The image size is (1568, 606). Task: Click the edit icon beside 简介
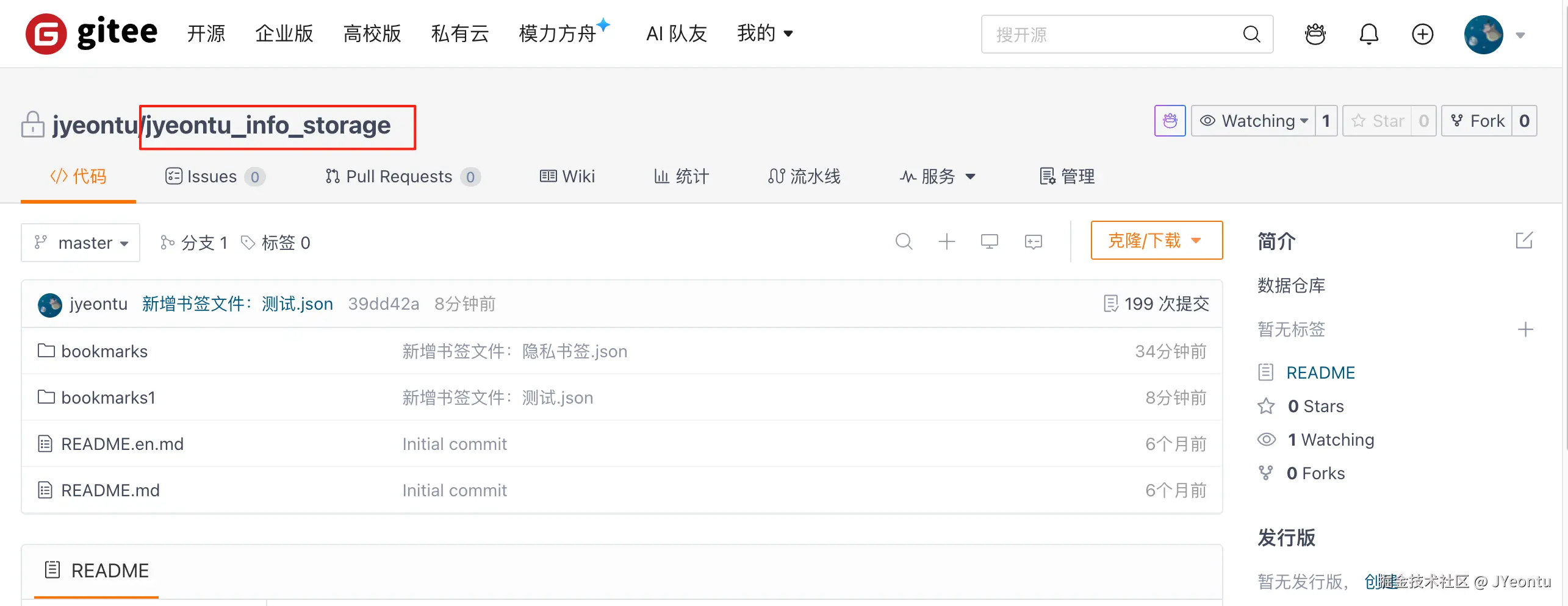click(1524, 240)
